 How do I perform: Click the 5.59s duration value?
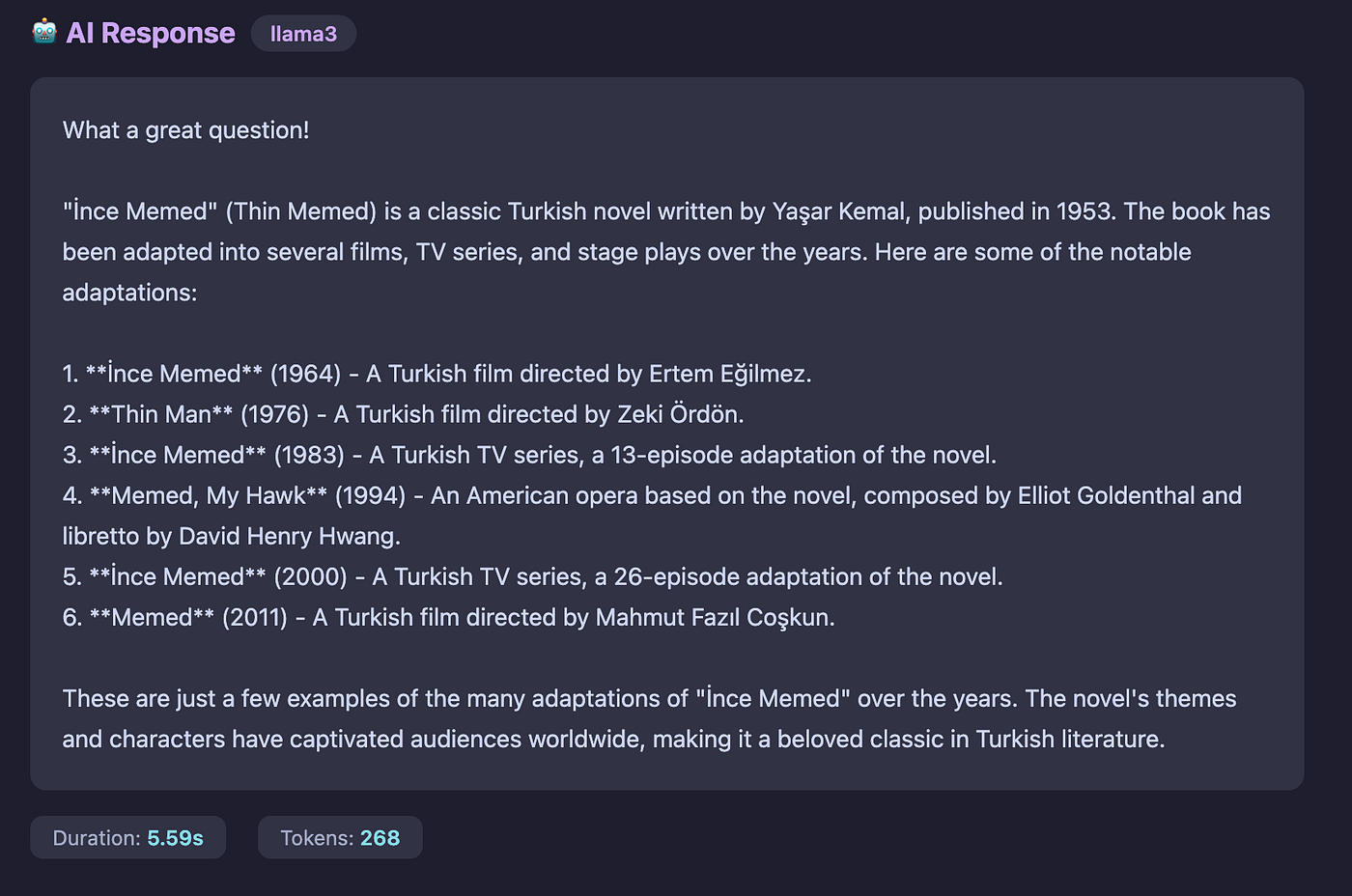tap(175, 837)
